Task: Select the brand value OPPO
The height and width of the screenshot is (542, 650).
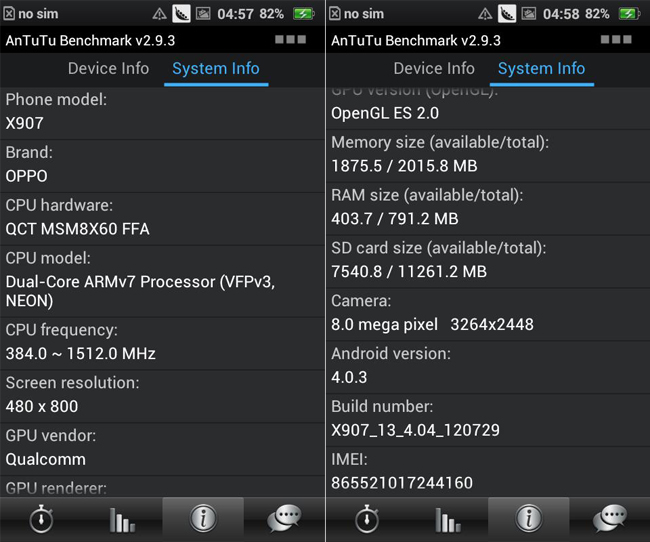Action: [x=27, y=176]
